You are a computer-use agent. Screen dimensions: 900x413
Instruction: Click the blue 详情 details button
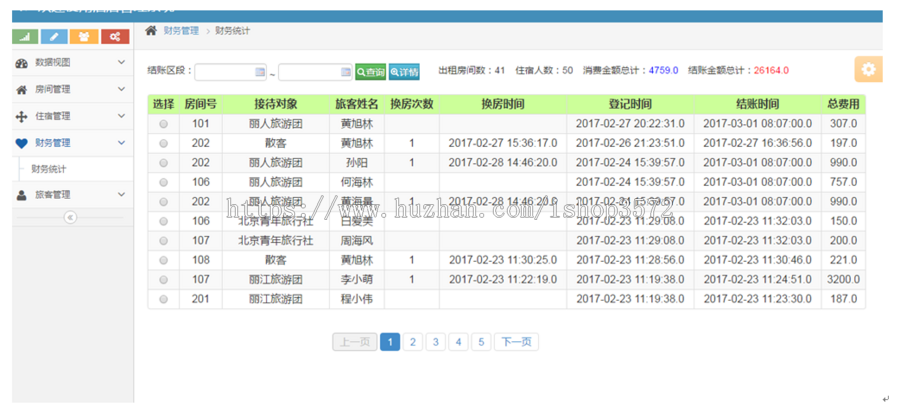point(404,72)
